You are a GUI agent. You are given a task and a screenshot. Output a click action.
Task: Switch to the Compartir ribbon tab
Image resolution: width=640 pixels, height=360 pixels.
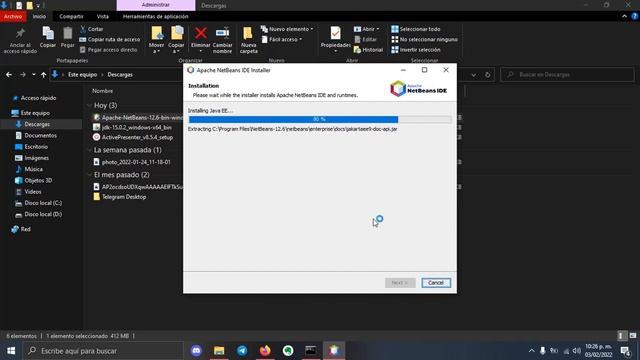point(71,16)
